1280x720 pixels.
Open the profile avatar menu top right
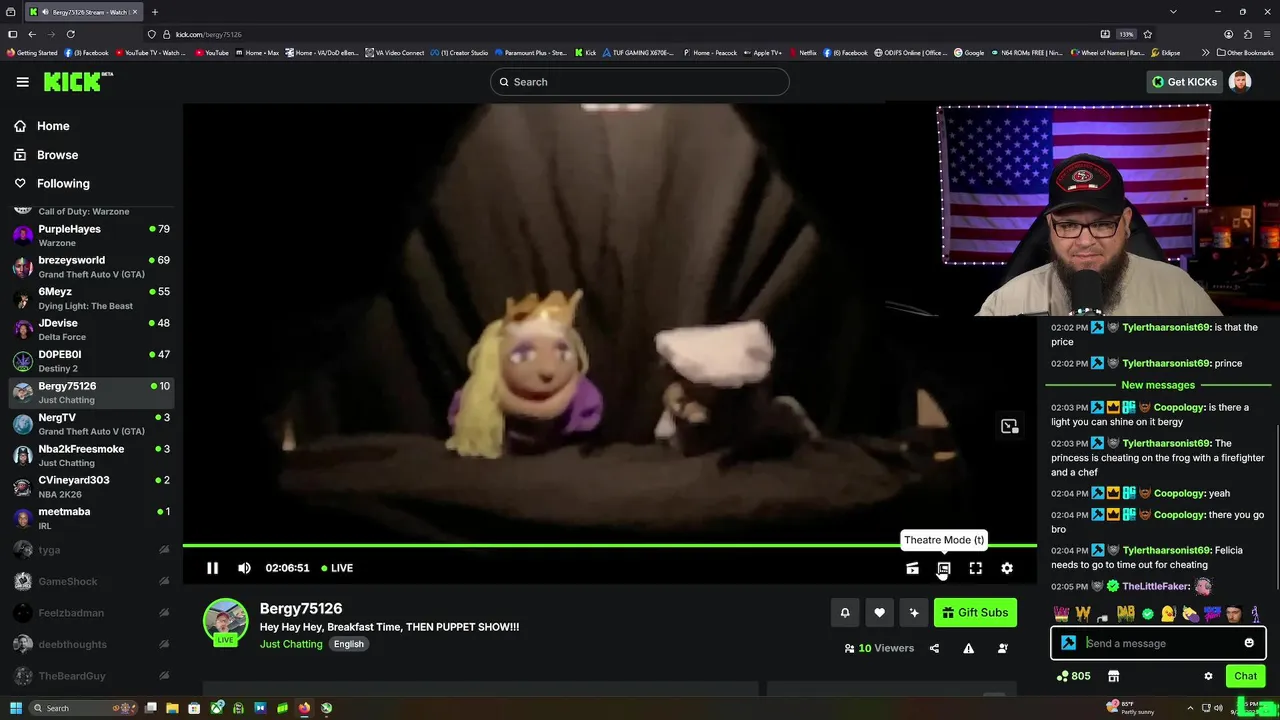click(x=1240, y=82)
